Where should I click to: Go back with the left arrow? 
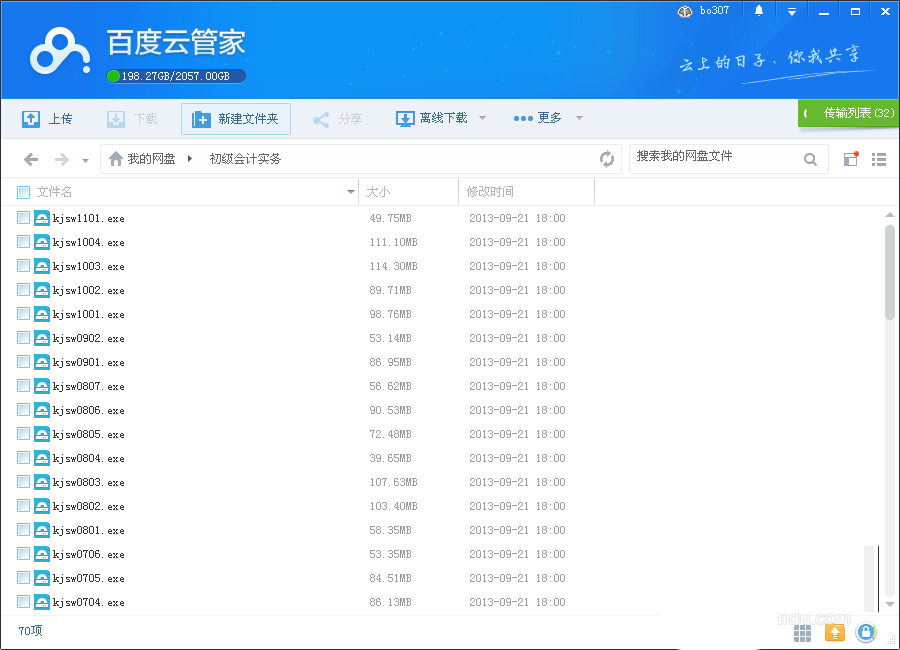click(31, 159)
